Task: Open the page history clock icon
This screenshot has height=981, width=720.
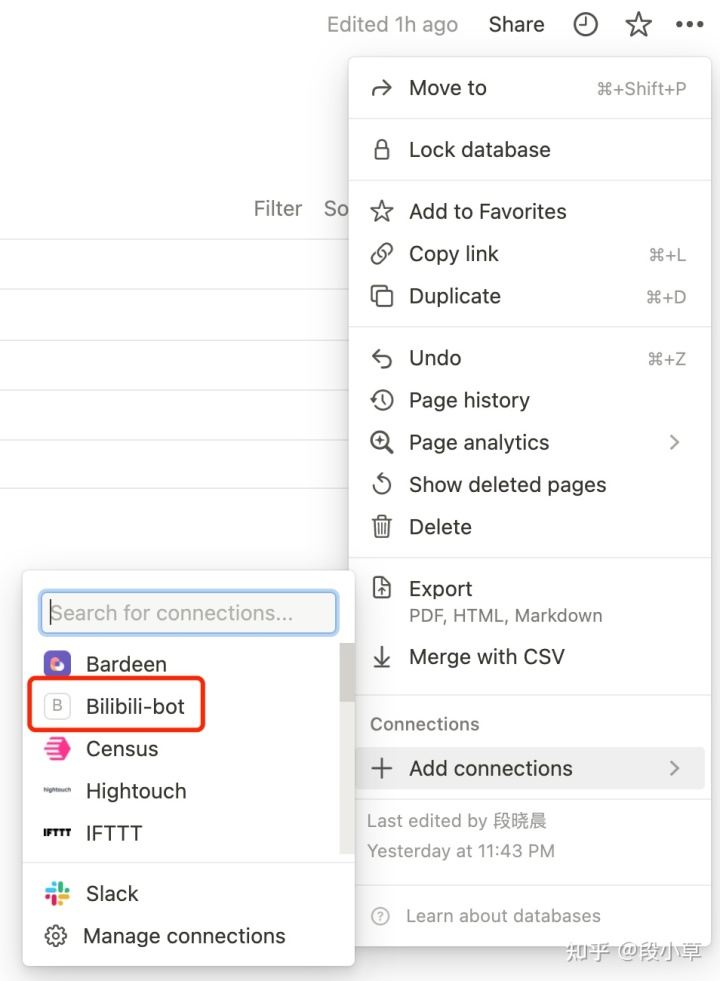Action: tap(585, 25)
